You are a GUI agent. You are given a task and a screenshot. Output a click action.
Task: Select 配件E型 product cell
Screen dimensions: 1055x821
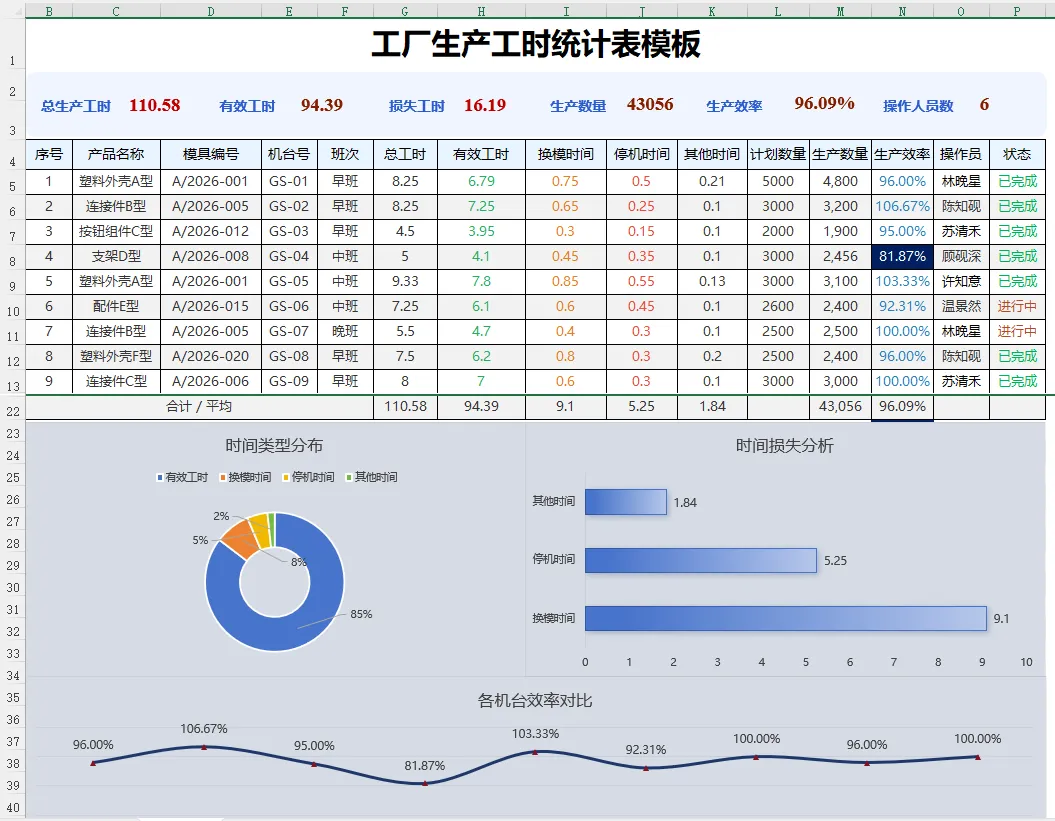pyautogui.click(x=116, y=306)
